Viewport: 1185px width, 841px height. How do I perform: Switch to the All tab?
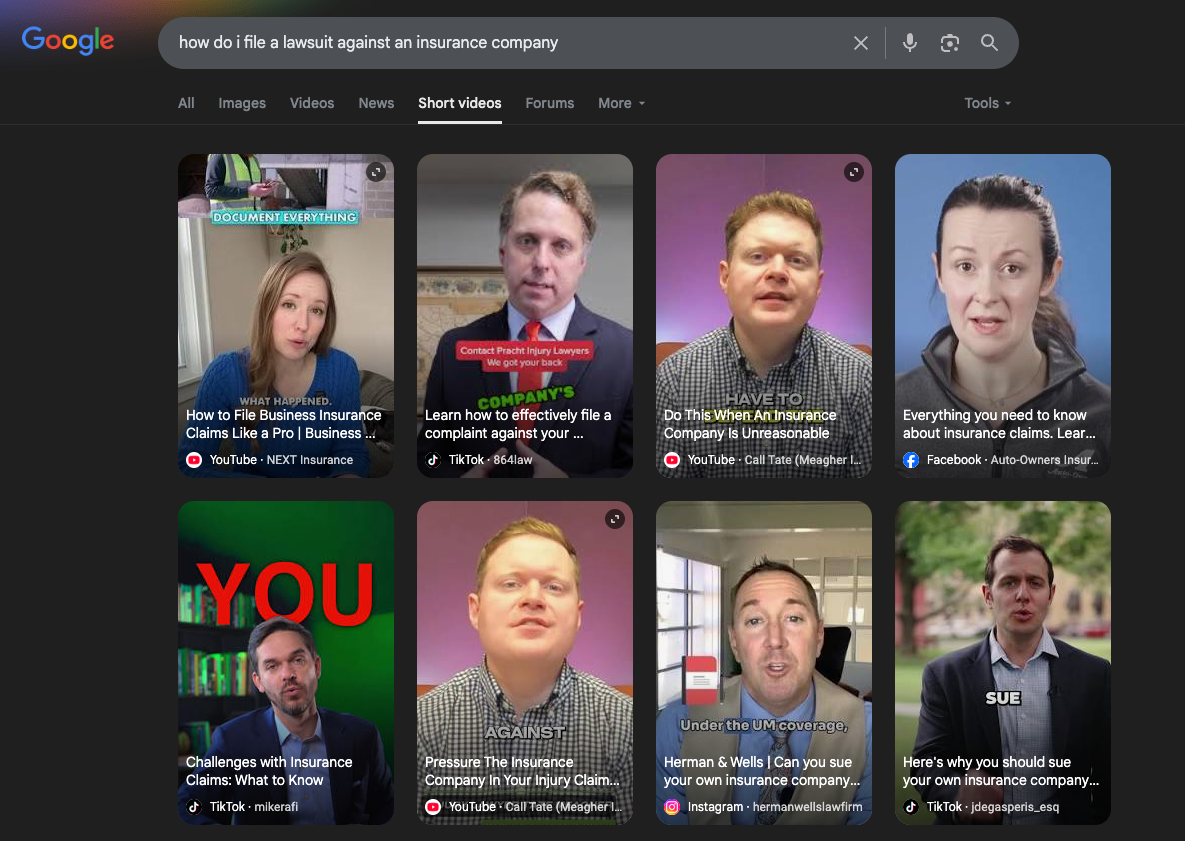(x=186, y=103)
